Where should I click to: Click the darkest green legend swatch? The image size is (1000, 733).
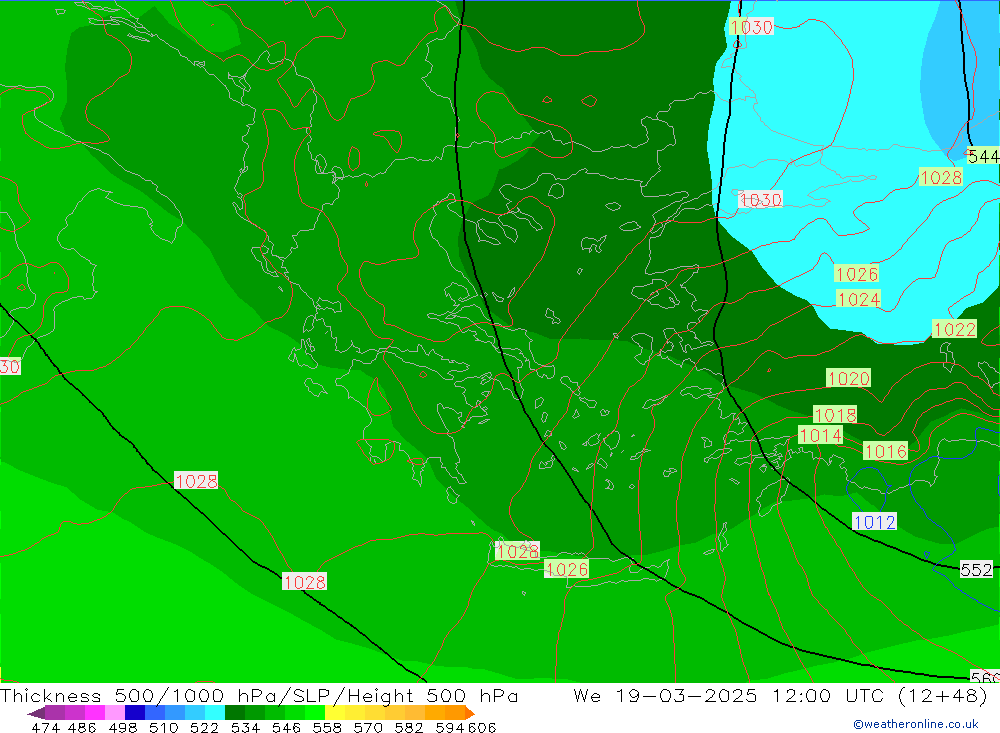coord(235,713)
